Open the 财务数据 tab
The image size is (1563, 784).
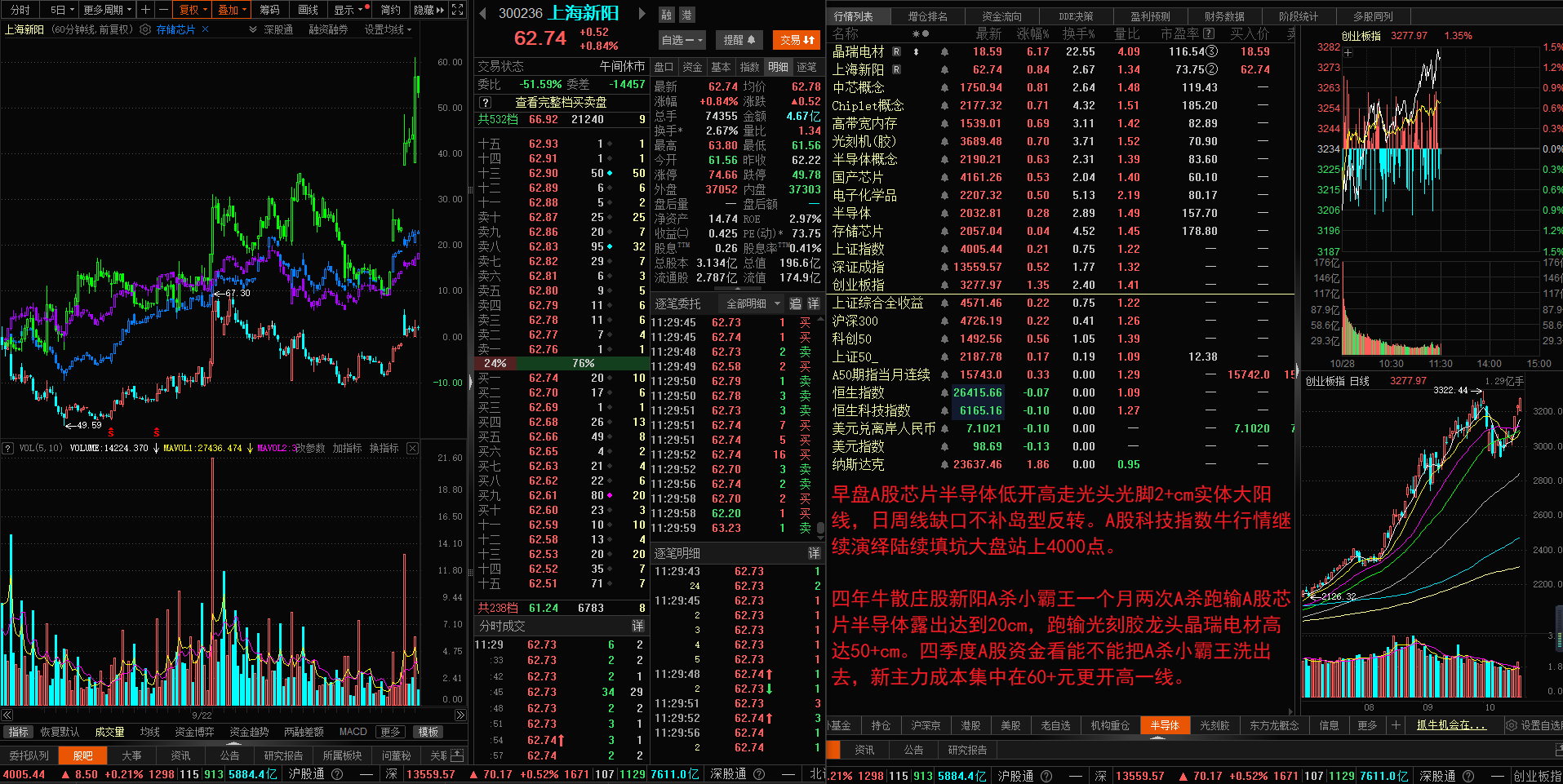click(x=1224, y=16)
